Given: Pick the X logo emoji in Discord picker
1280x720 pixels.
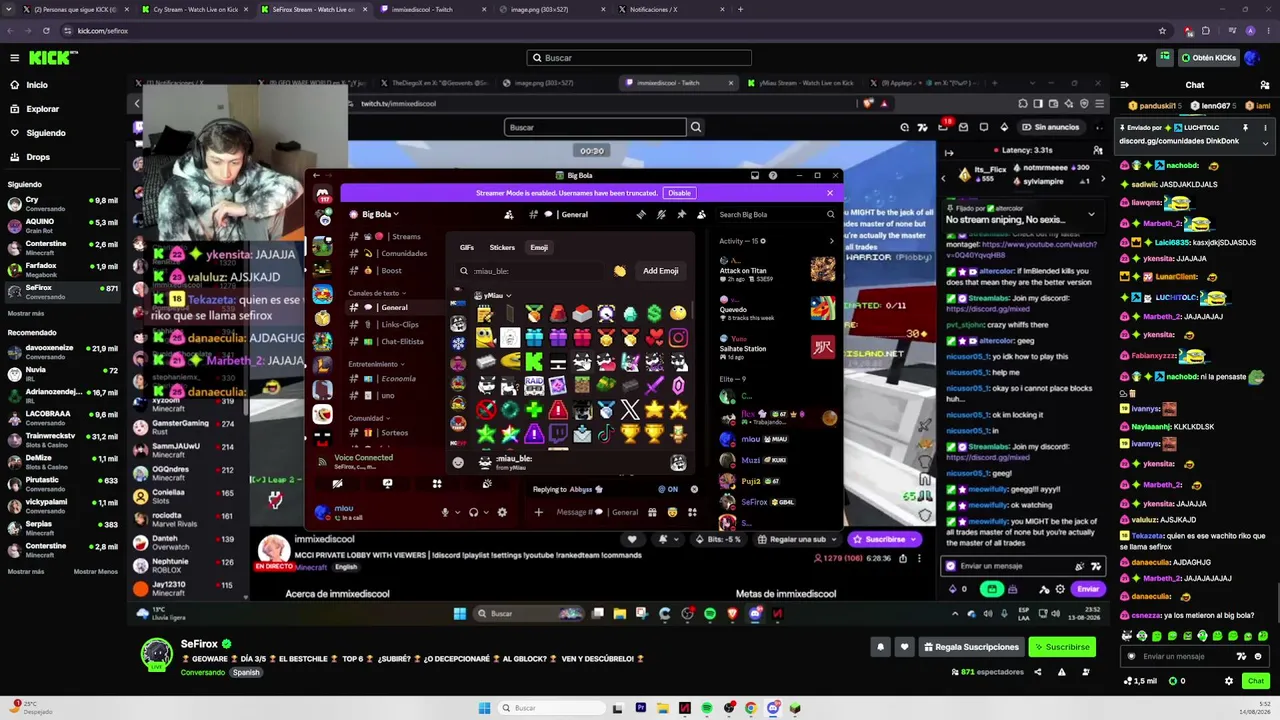Looking at the screenshot, I should click(630, 410).
